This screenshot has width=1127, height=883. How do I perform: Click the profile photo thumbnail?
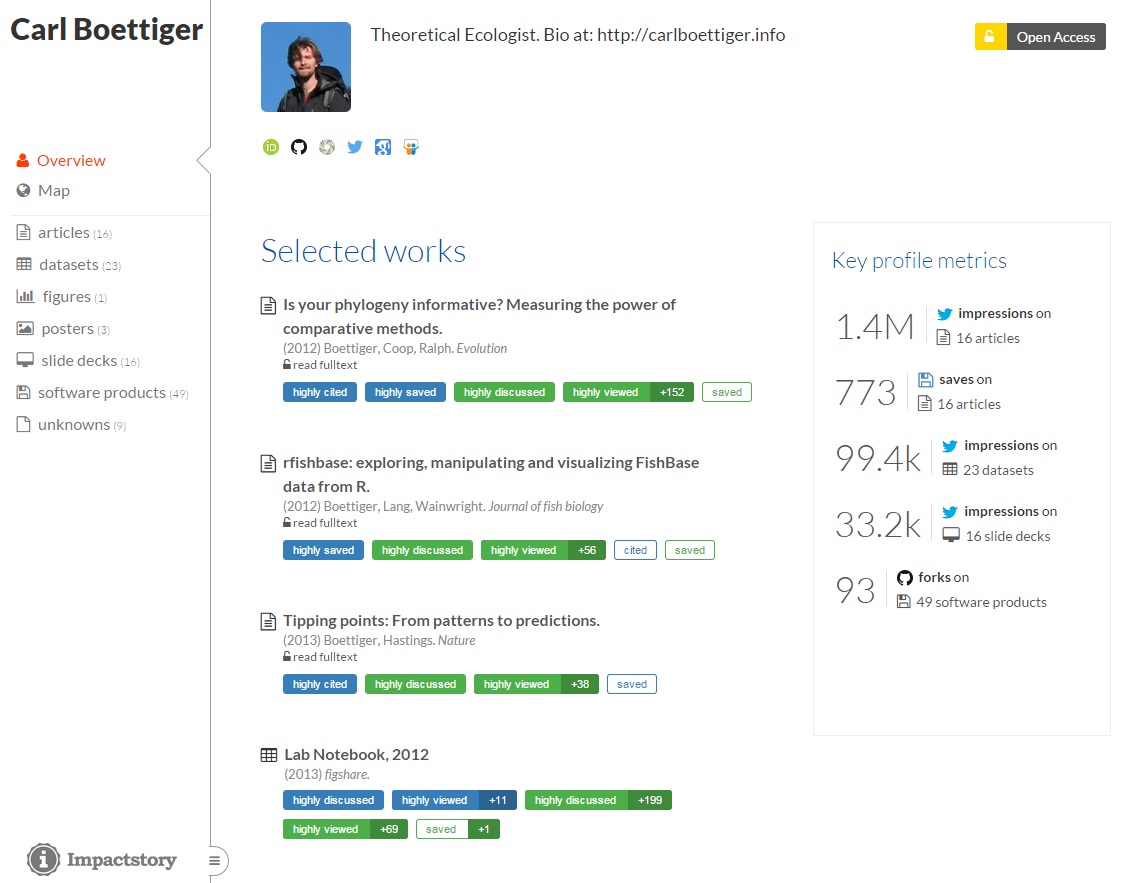tap(306, 67)
